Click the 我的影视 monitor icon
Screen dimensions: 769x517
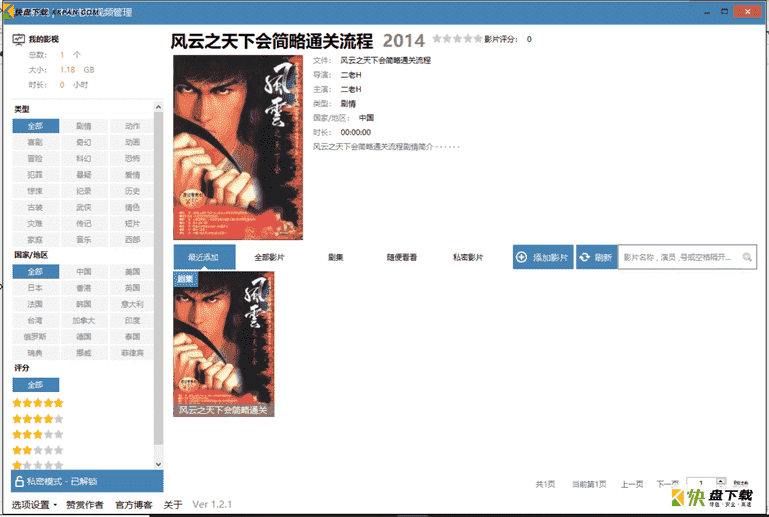pyautogui.click(x=18, y=39)
